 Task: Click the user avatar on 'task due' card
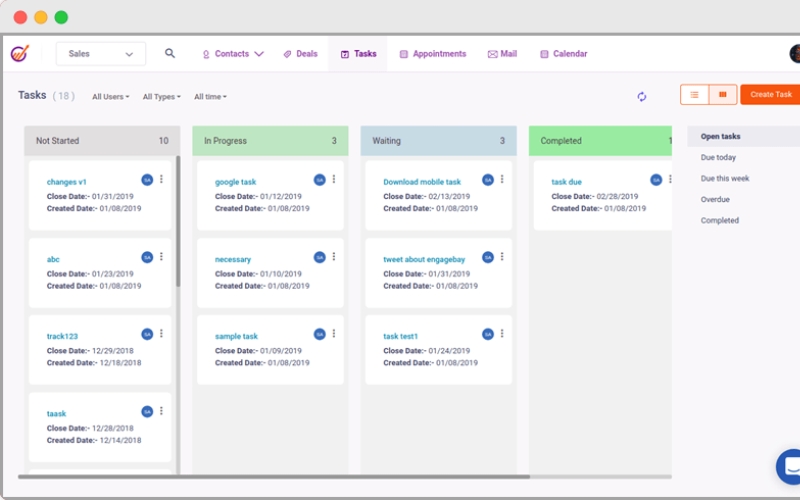[656, 180]
